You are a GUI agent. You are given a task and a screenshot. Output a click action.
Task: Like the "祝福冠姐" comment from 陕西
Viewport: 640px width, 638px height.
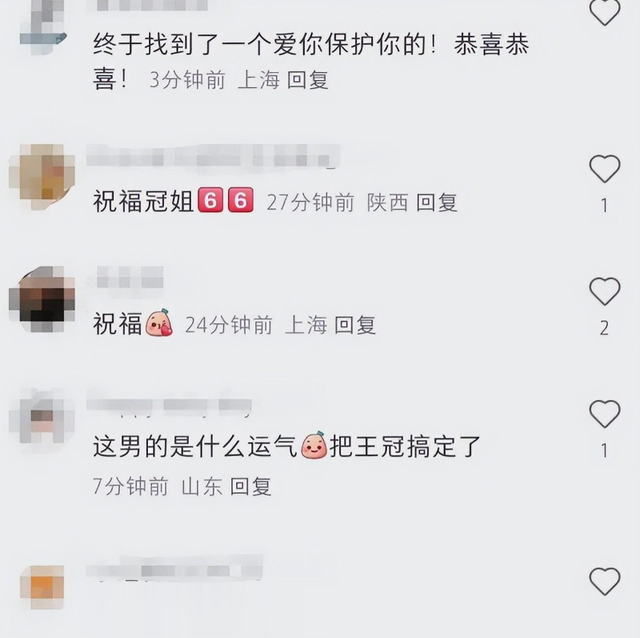pyautogui.click(x=604, y=168)
